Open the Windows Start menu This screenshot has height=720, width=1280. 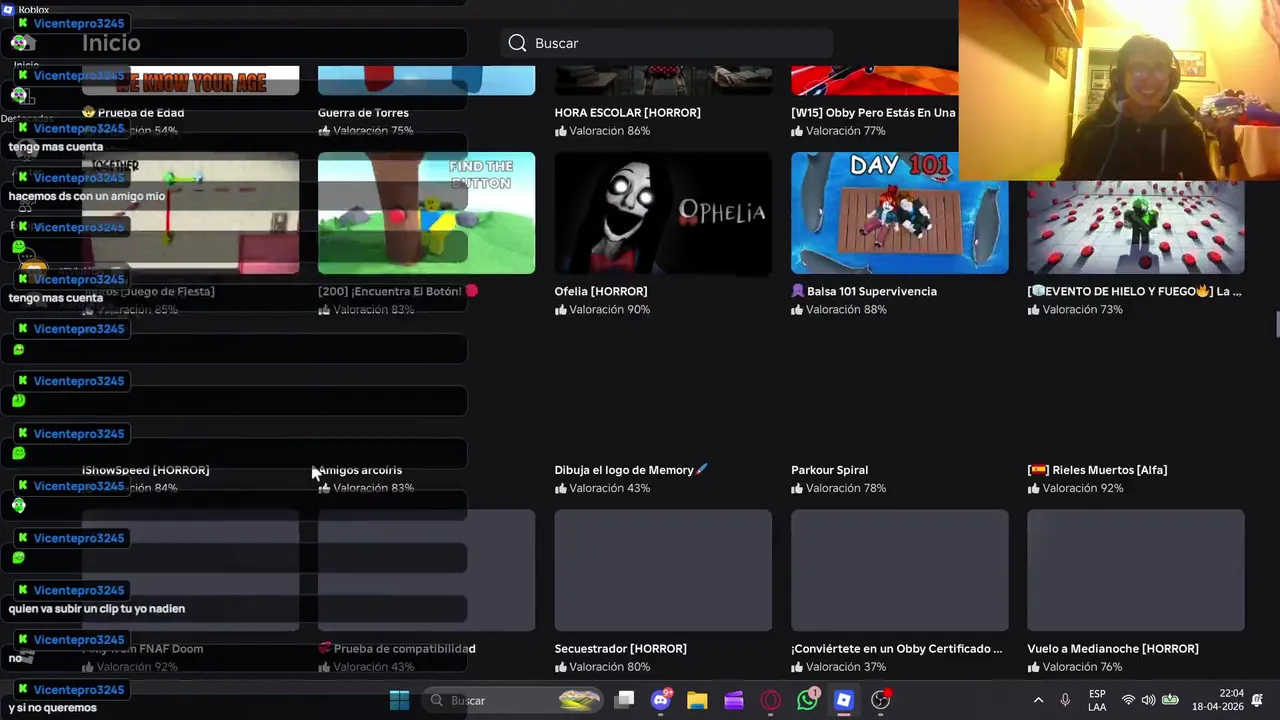399,700
